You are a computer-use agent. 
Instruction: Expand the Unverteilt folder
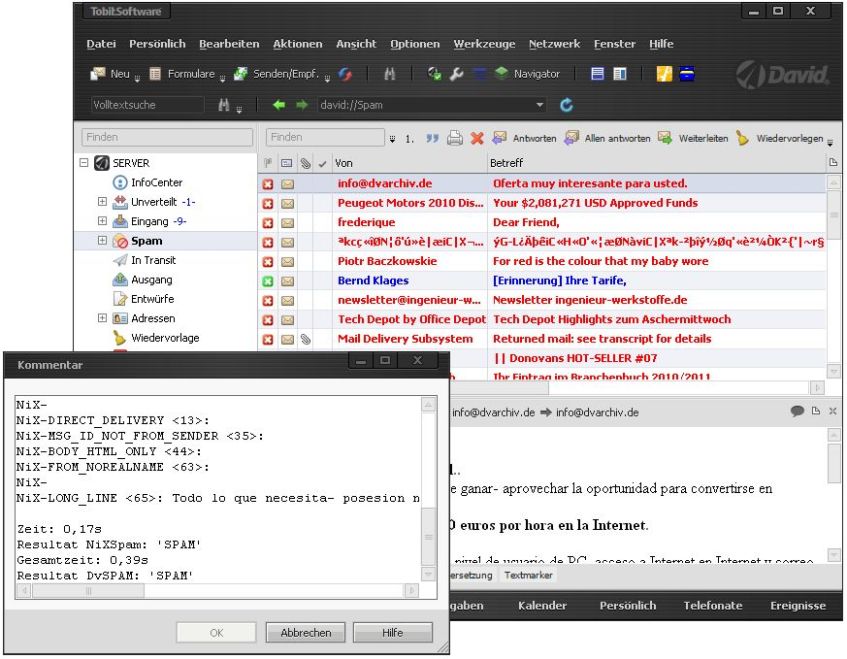(x=102, y=201)
